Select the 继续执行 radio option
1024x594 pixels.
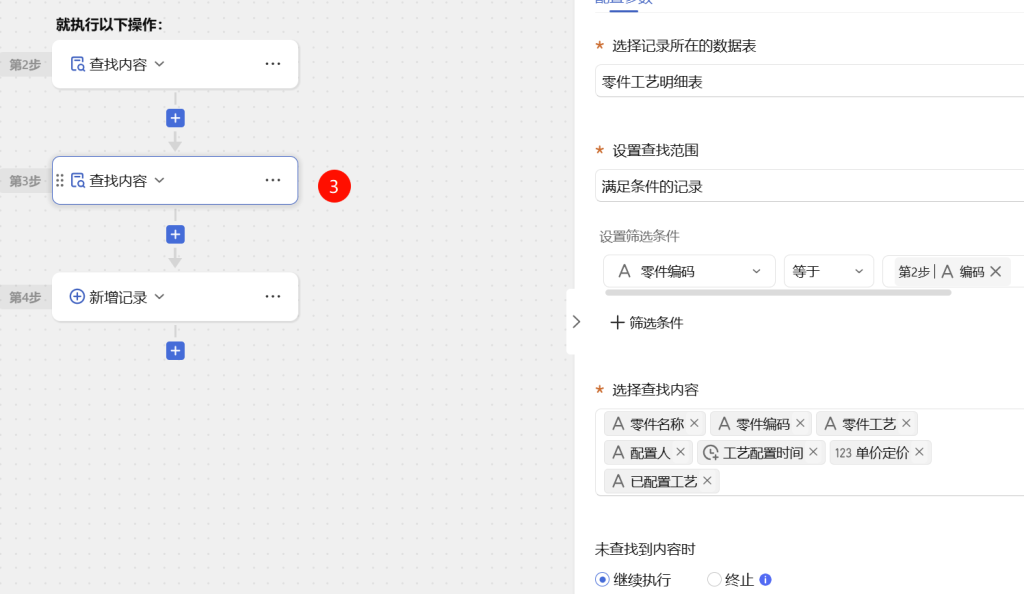602,579
